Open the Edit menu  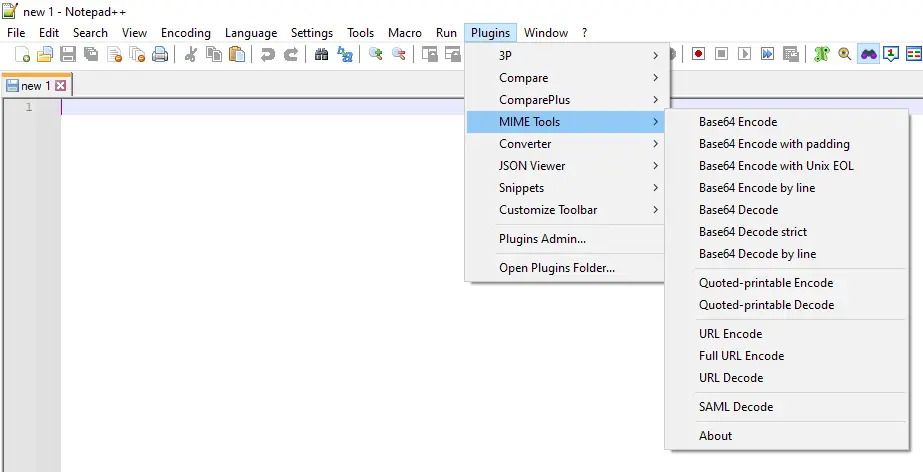[49, 33]
